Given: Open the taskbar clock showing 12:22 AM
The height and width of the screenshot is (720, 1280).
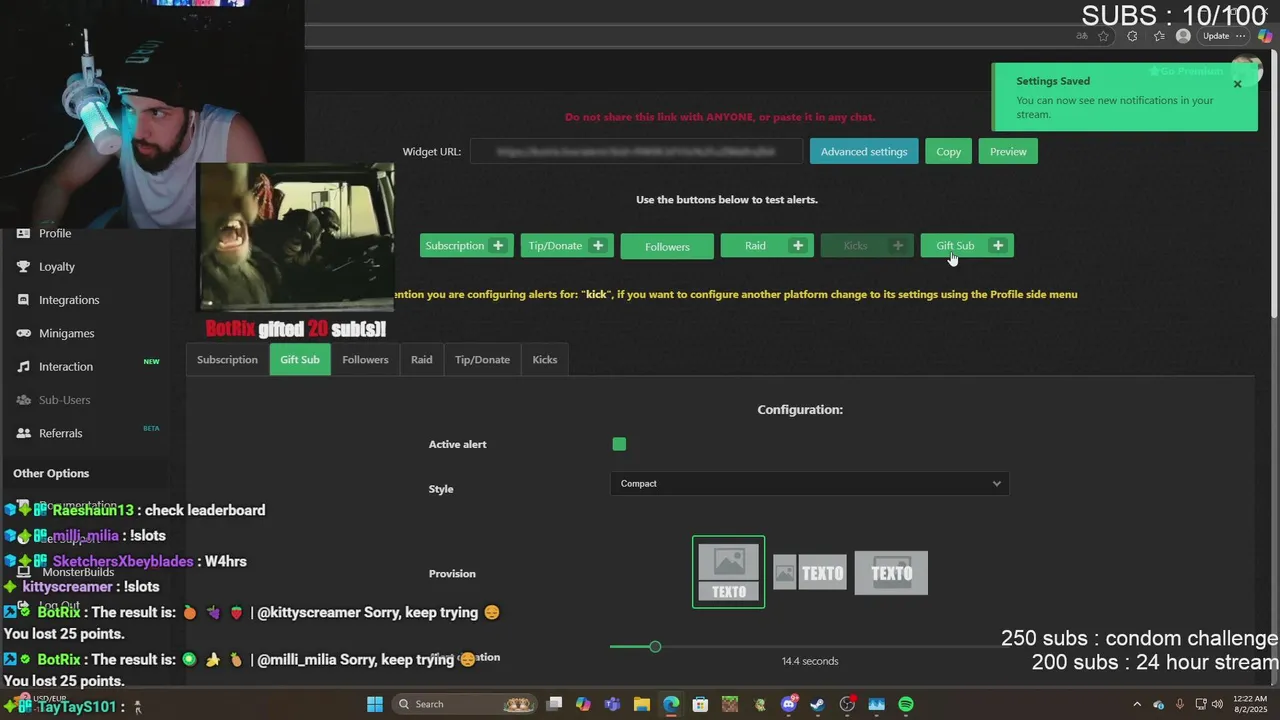Looking at the screenshot, I should point(1250,704).
